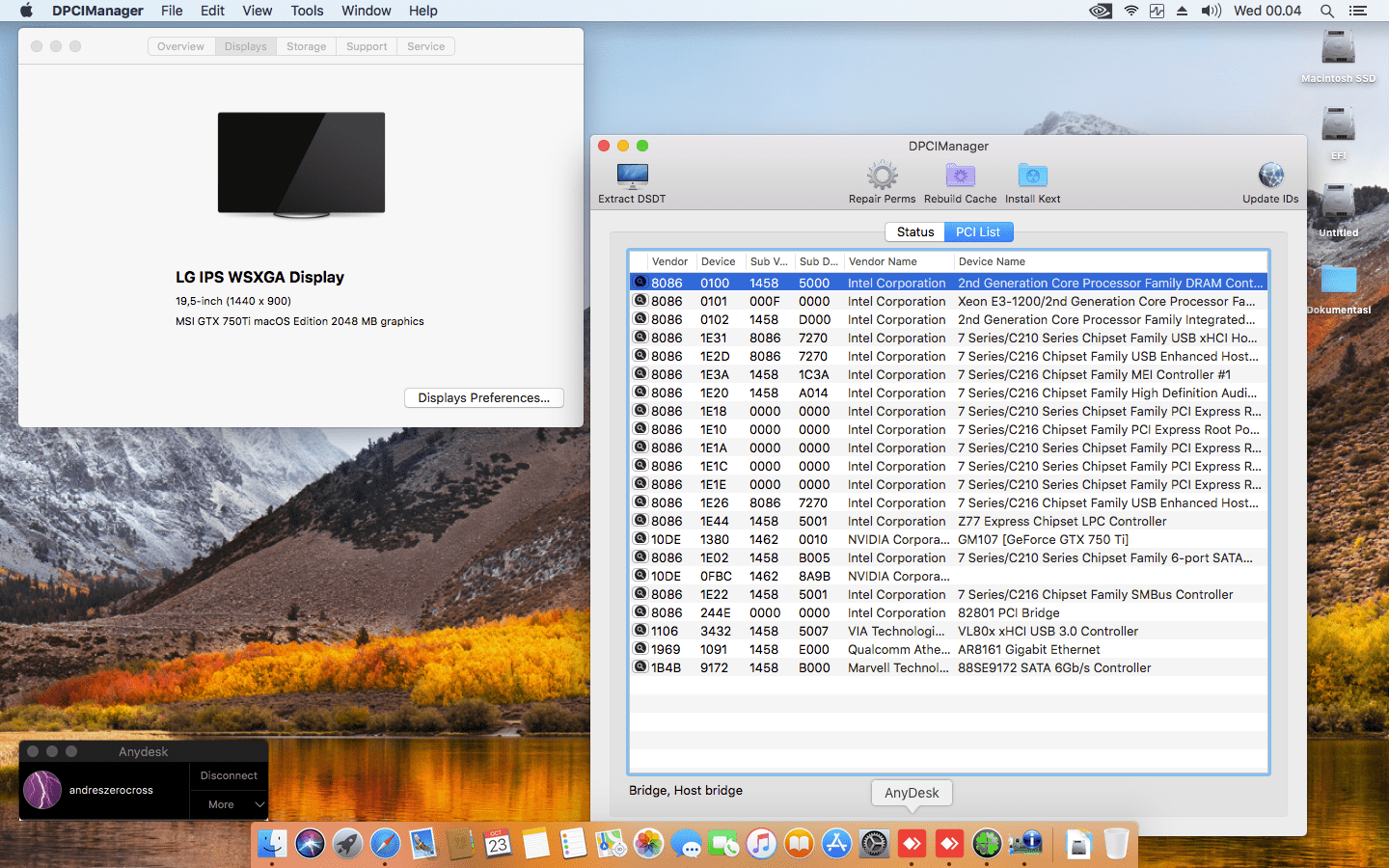The image size is (1389, 868).
Task: Select the AR8161 Gigabit Ethernet row
Action: [1028, 650]
